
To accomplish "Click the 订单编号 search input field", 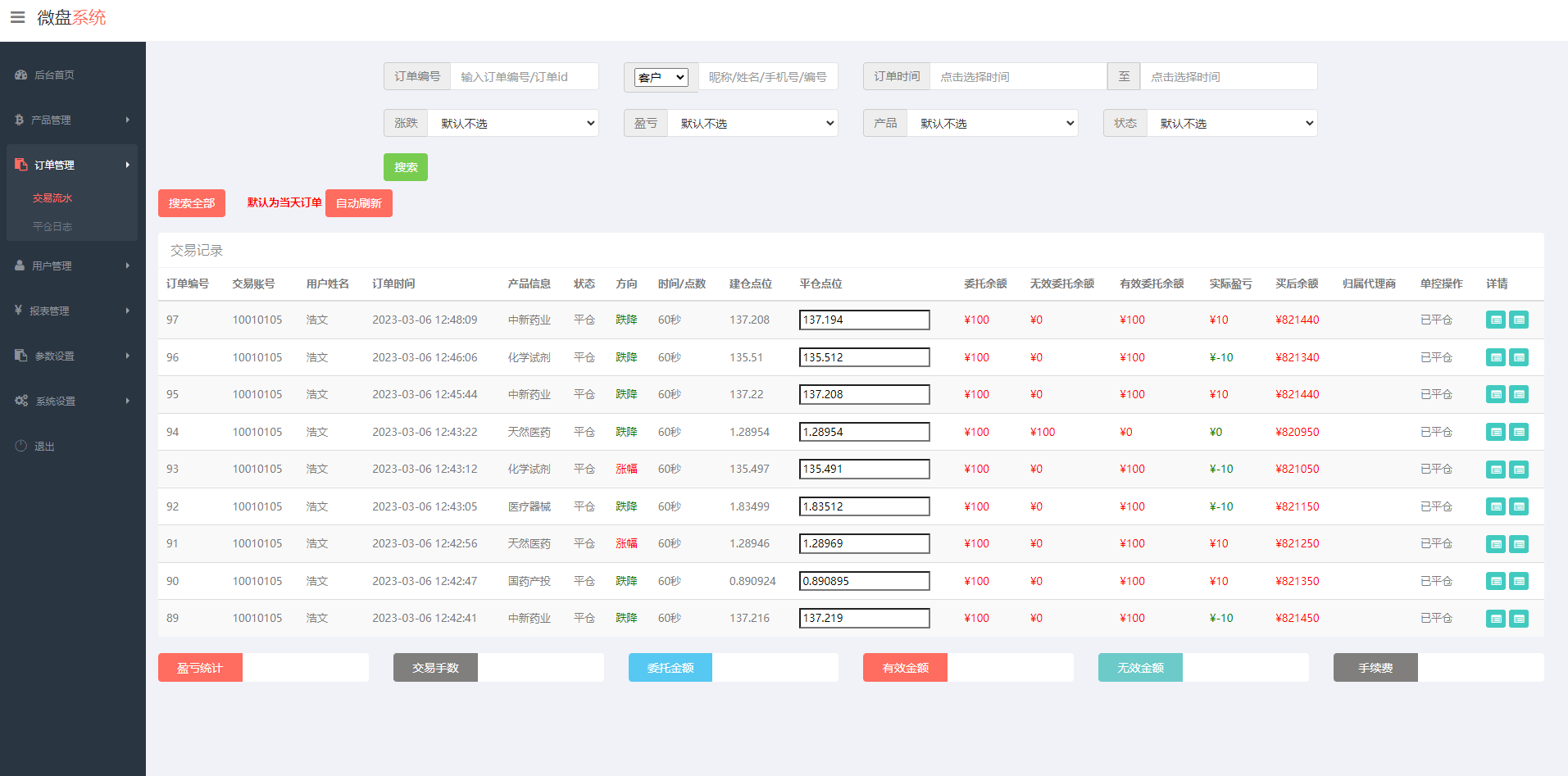I will (x=525, y=77).
